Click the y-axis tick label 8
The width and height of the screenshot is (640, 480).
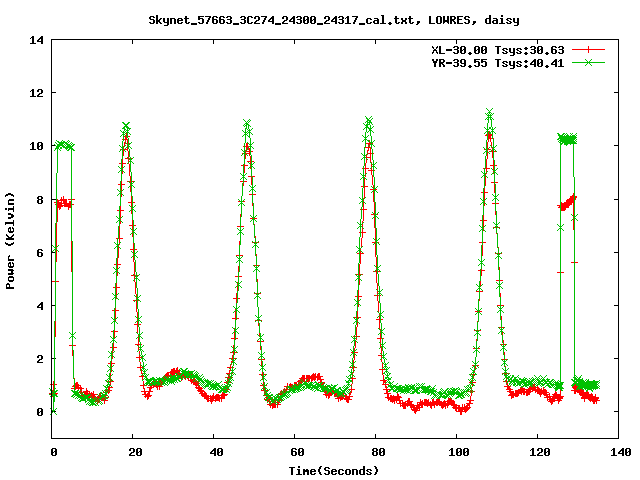point(40,200)
